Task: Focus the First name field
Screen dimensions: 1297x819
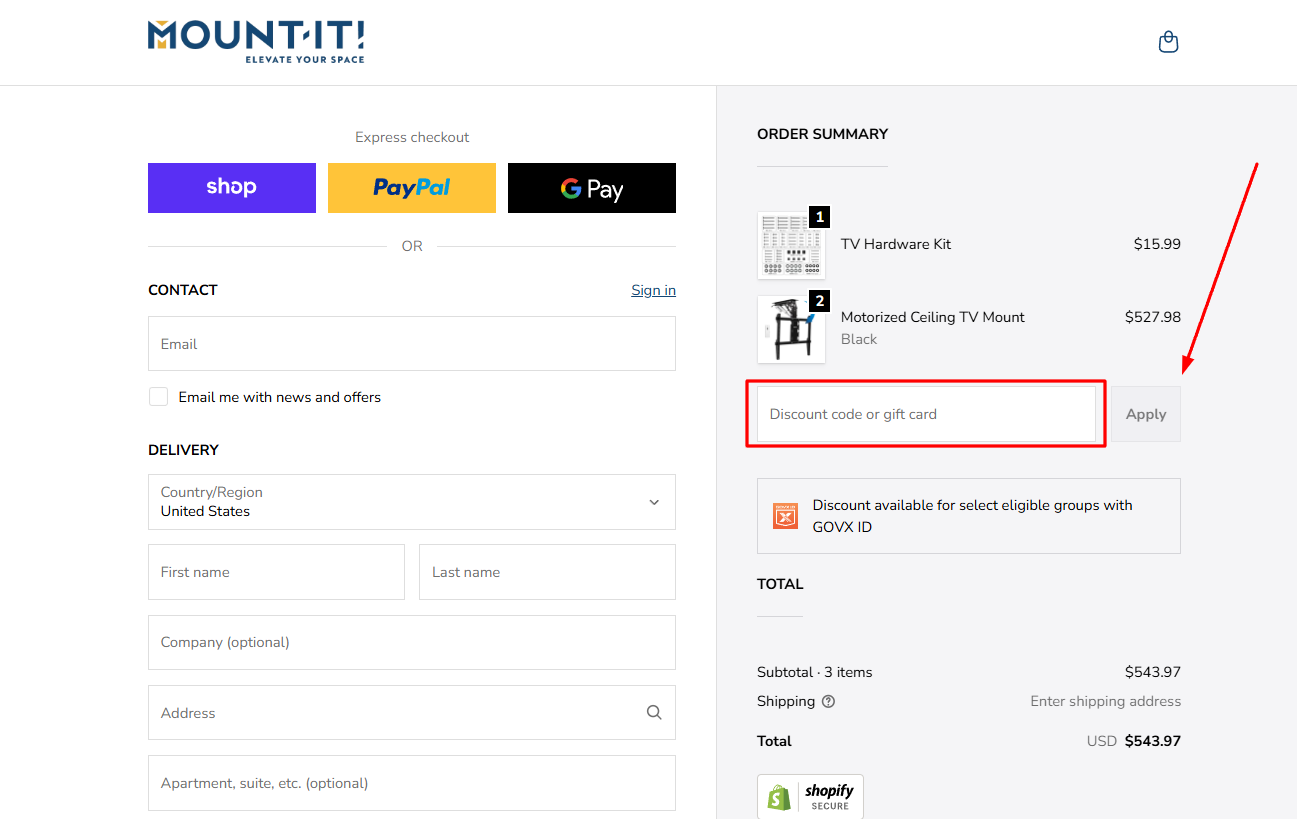Action: click(x=276, y=572)
